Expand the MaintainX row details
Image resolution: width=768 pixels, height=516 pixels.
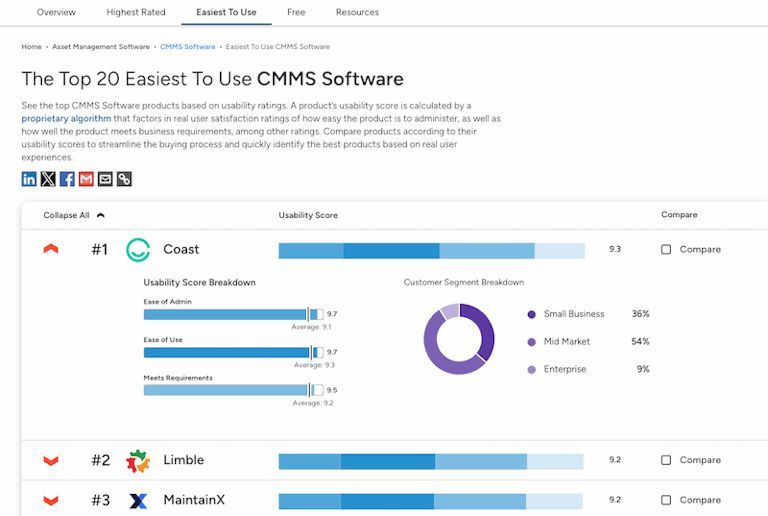[51, 501]
